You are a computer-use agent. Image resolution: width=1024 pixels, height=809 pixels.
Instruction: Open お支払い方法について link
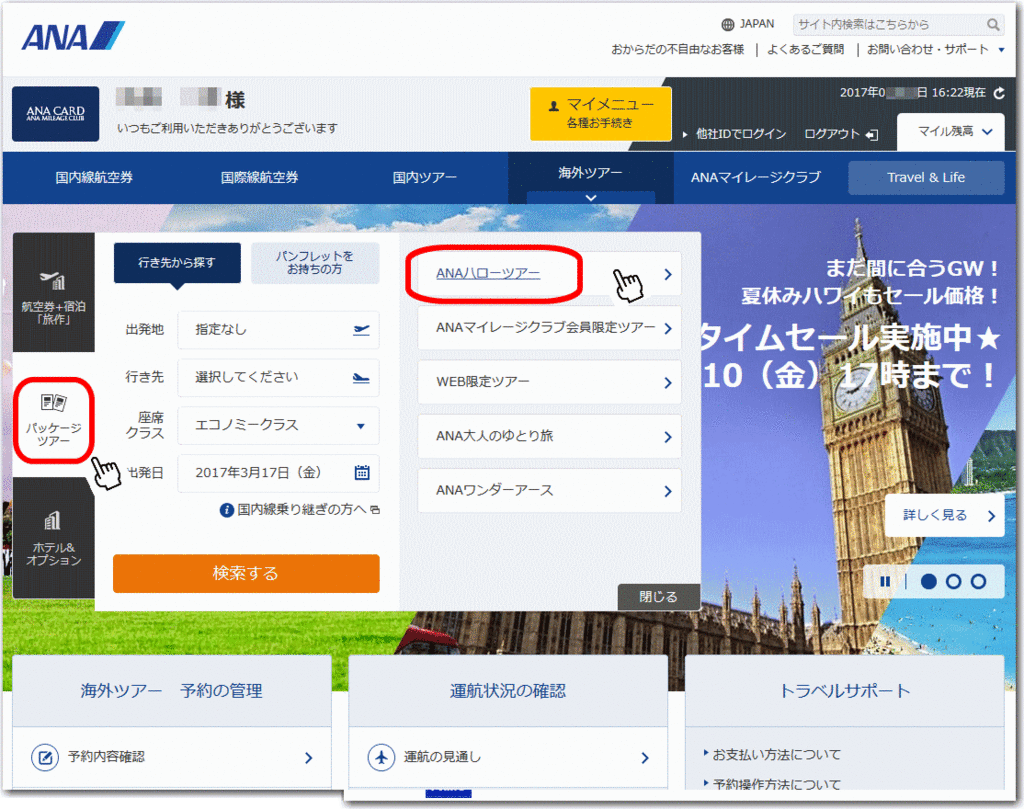[776, 755]
